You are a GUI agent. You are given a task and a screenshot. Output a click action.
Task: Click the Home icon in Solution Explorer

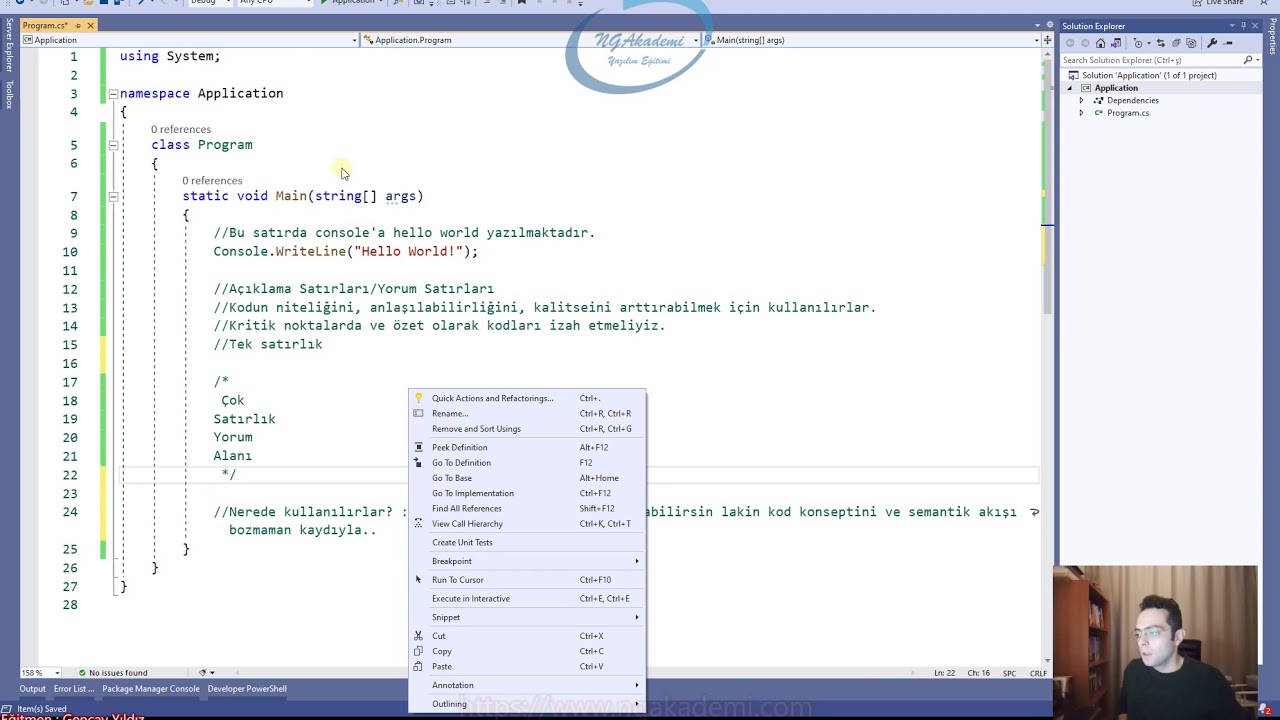[1101, 43]
